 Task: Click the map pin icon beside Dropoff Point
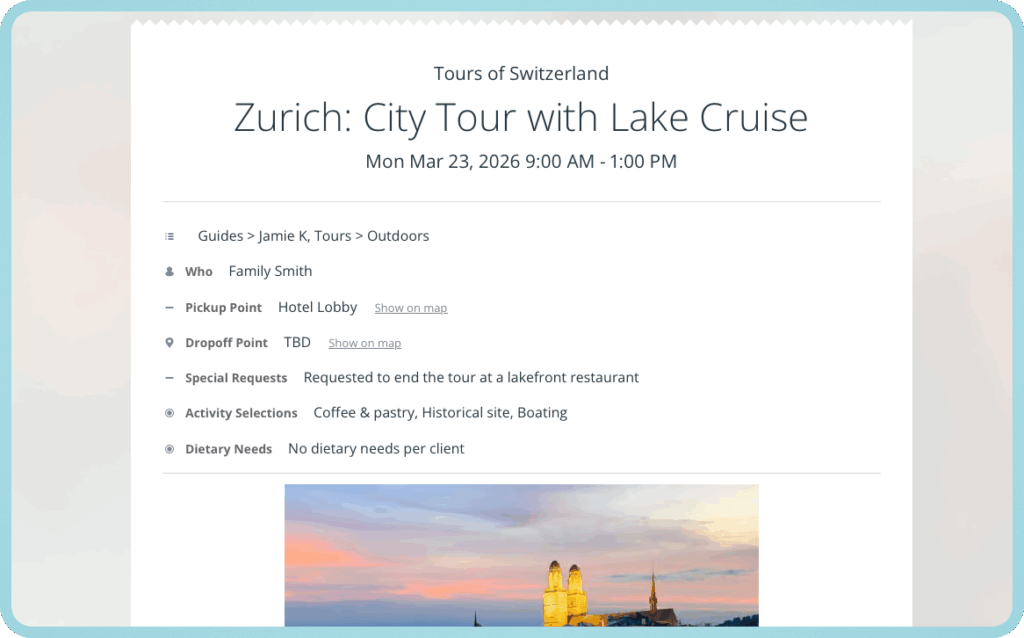[169, 343]
